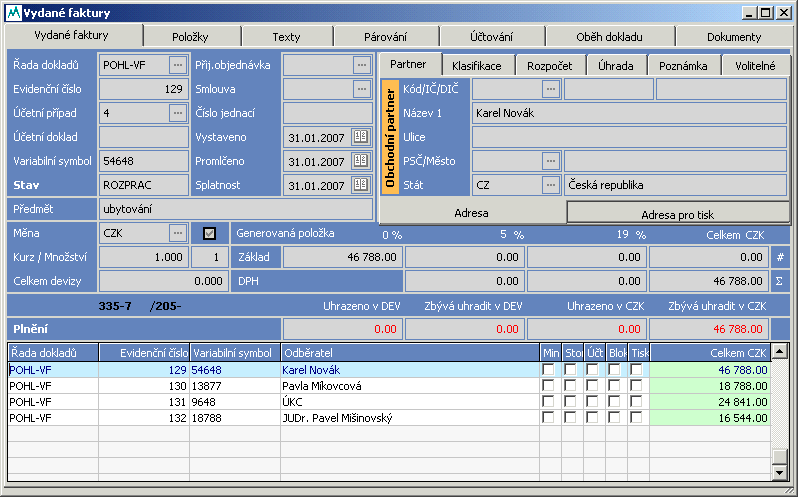
Task: Open calendar picker for Vystaveno date
Action: (360, 137)
